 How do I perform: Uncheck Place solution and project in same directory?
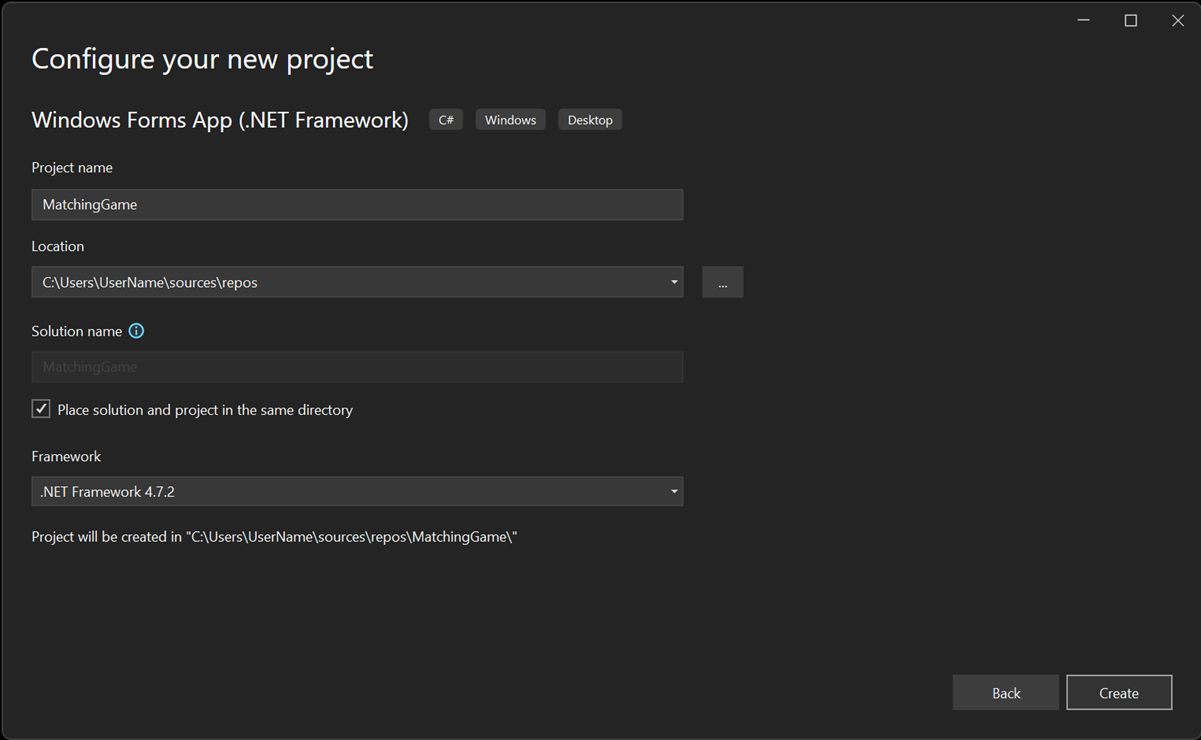point(40,408)
